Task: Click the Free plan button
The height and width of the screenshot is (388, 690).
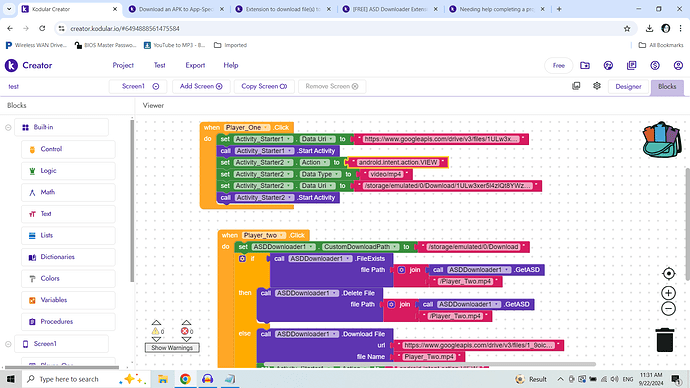Action: tap(558, 66)
